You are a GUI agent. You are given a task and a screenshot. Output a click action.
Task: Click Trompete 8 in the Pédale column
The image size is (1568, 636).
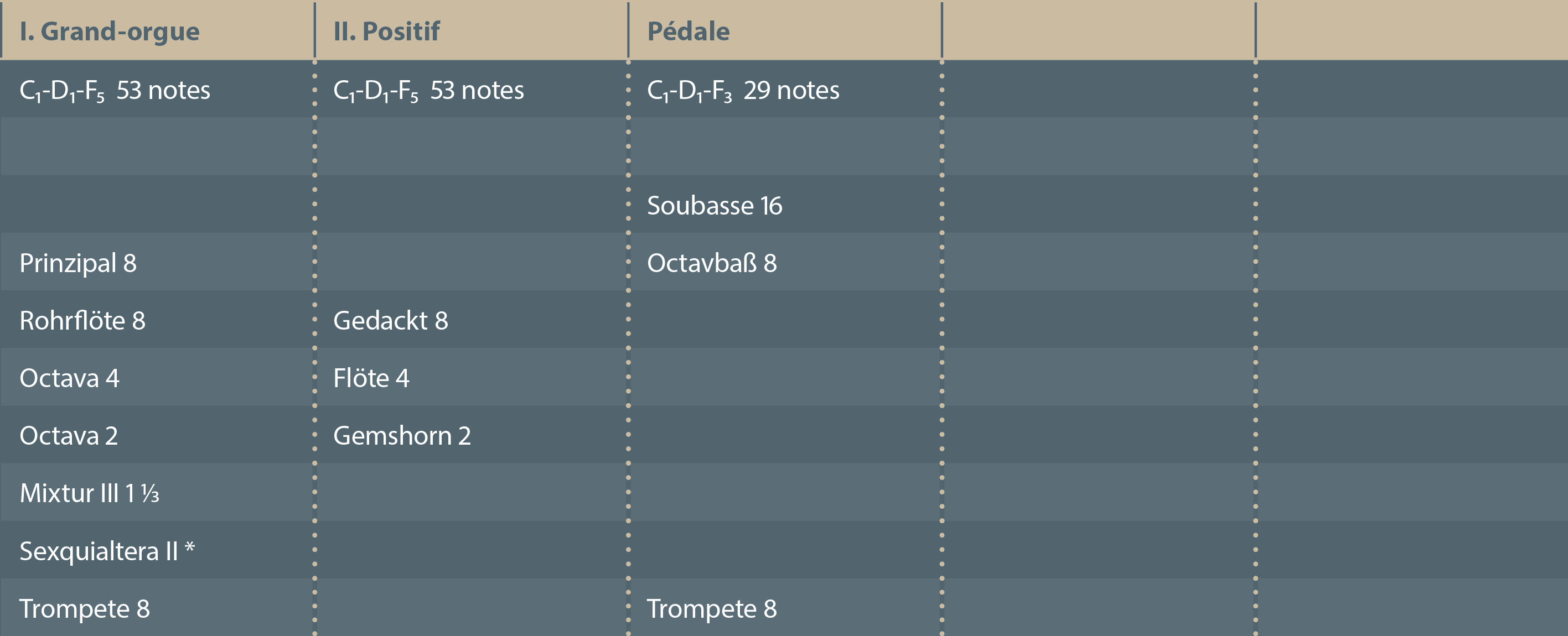[x=712, y=609]
